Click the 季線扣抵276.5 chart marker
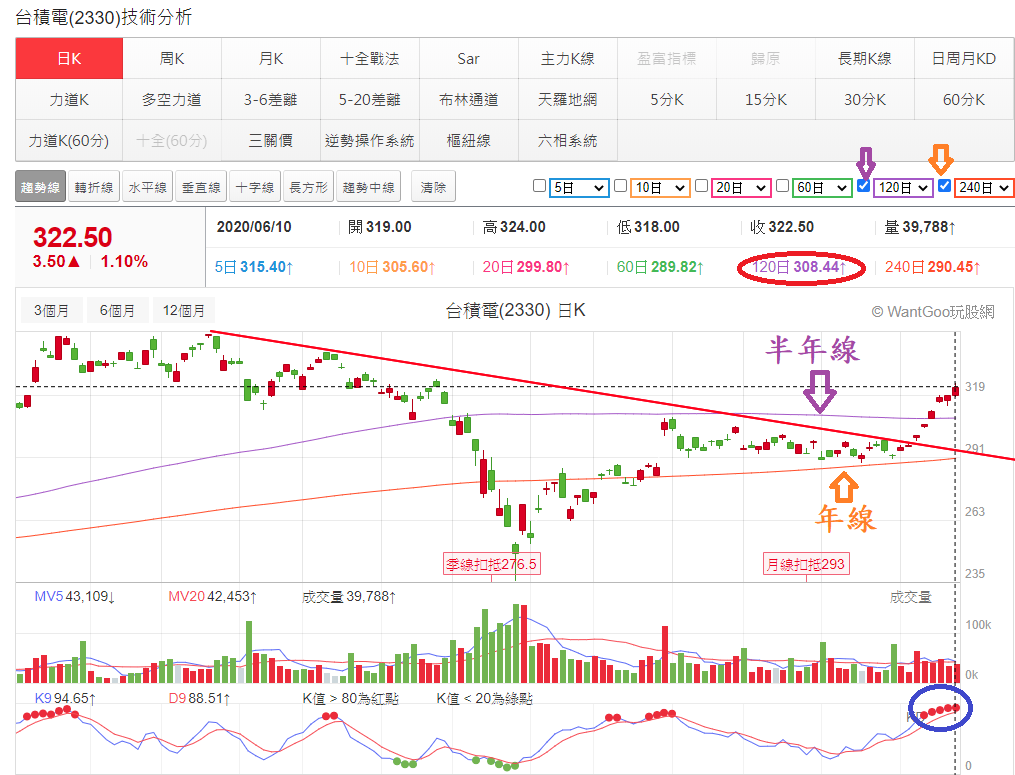This screenshot has height=775, width=1015. click(x=491, y=564)
